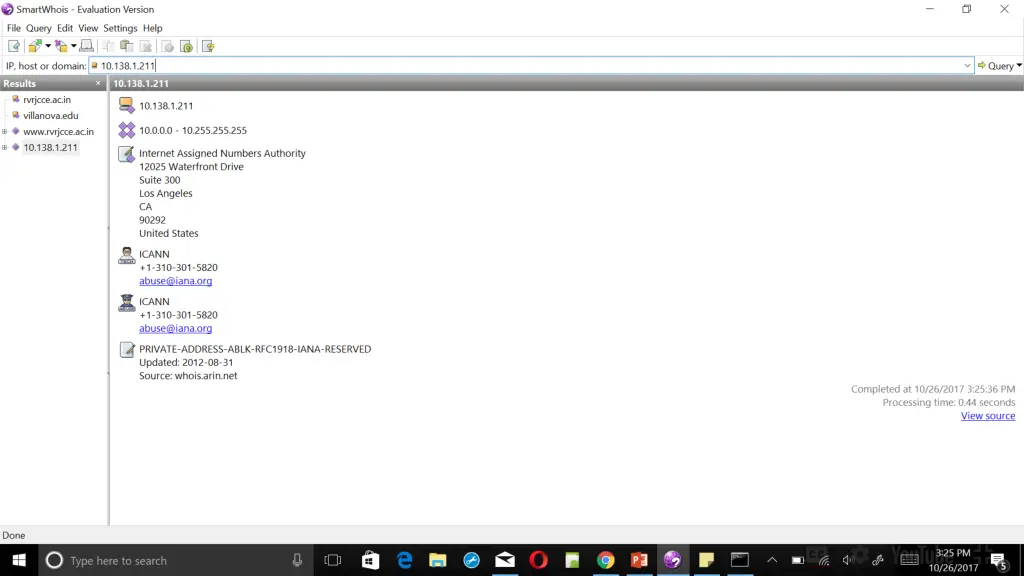Open Microsoft Edge from the taskbar

(x=405, y=560)
